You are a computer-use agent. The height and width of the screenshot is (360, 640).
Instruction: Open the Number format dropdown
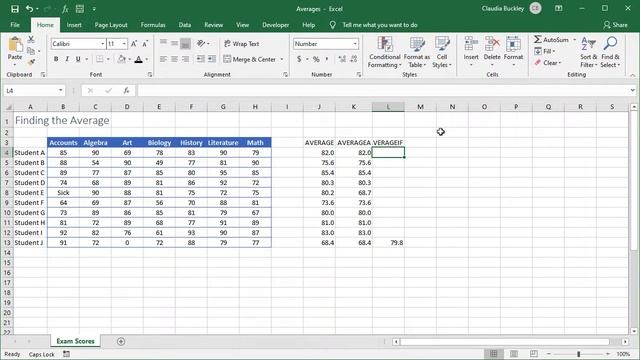[x=355, y=44]
